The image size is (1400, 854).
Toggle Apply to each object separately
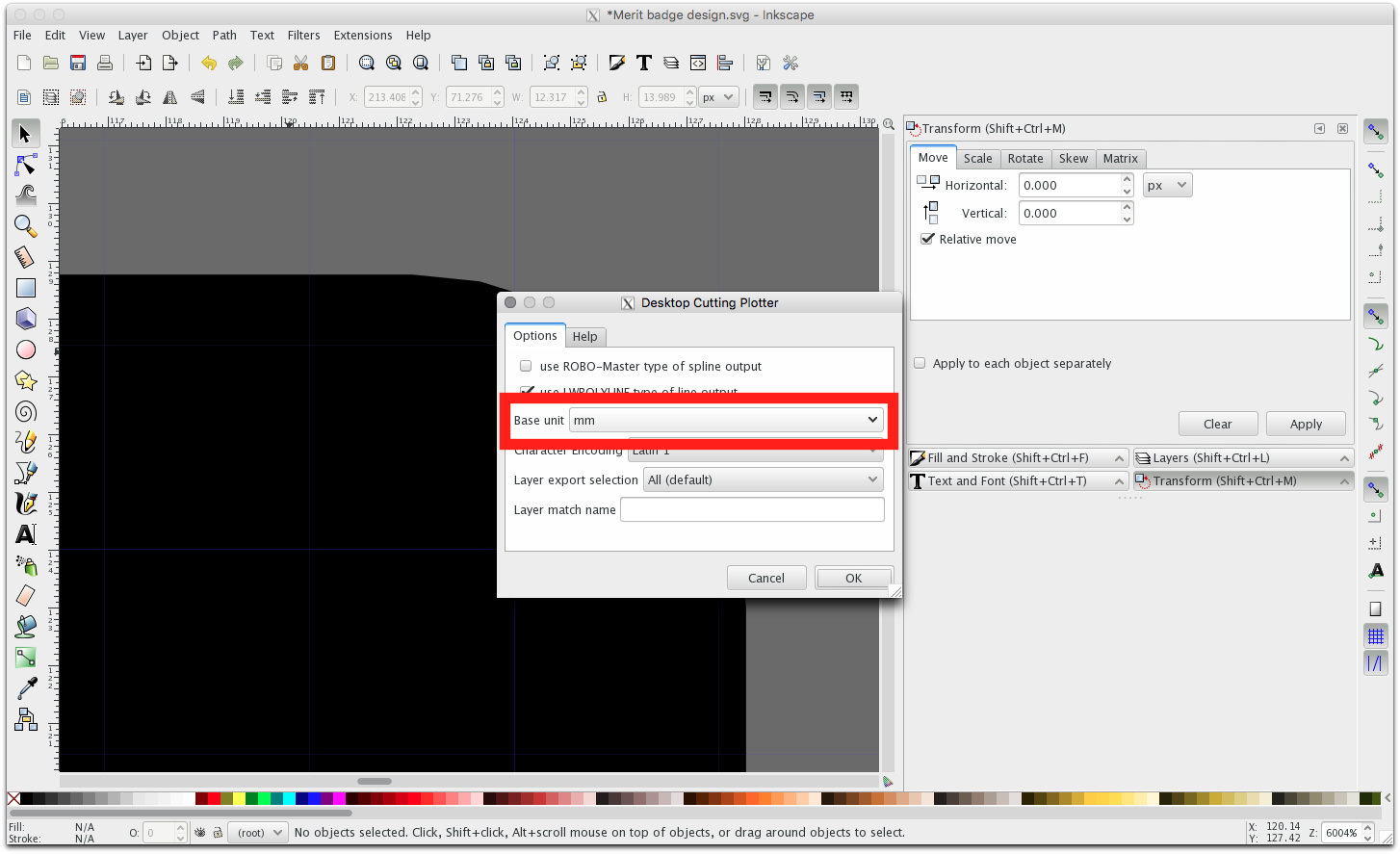[920, 363]
